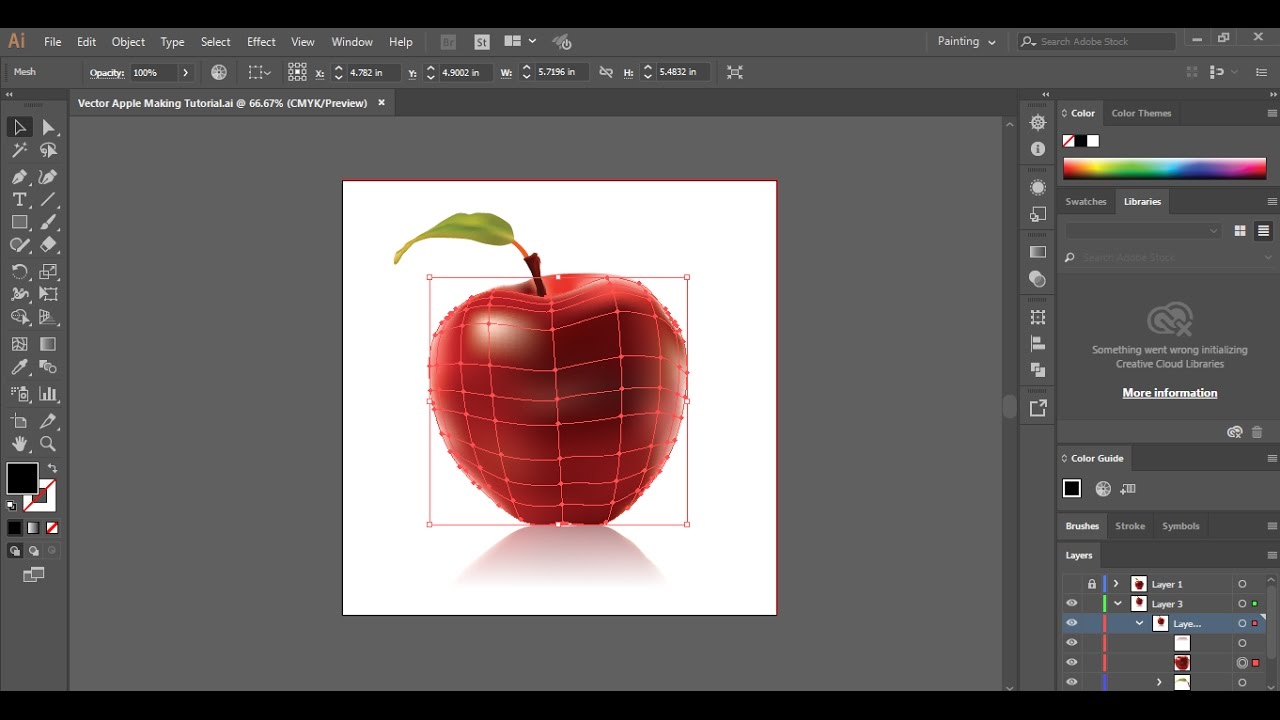The image size is (1280, 720).
Task: Toggle eye of the white reflection sublayer
Action: [1072, 643]
